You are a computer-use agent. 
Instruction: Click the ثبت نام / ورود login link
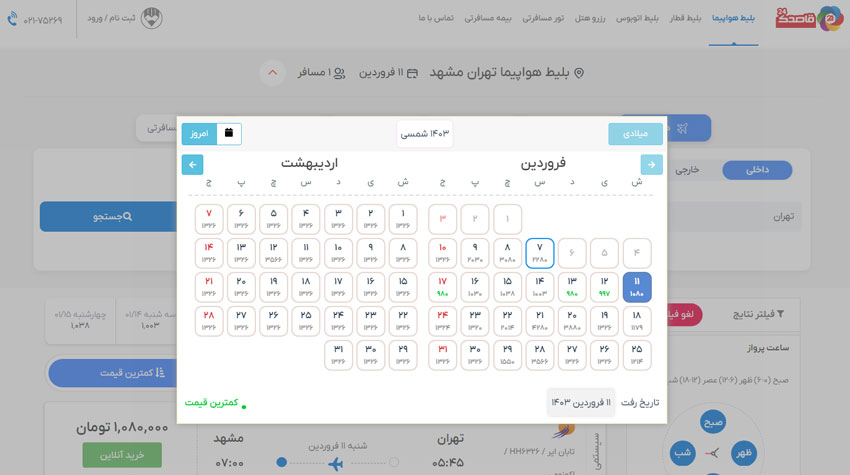point(111,18)
